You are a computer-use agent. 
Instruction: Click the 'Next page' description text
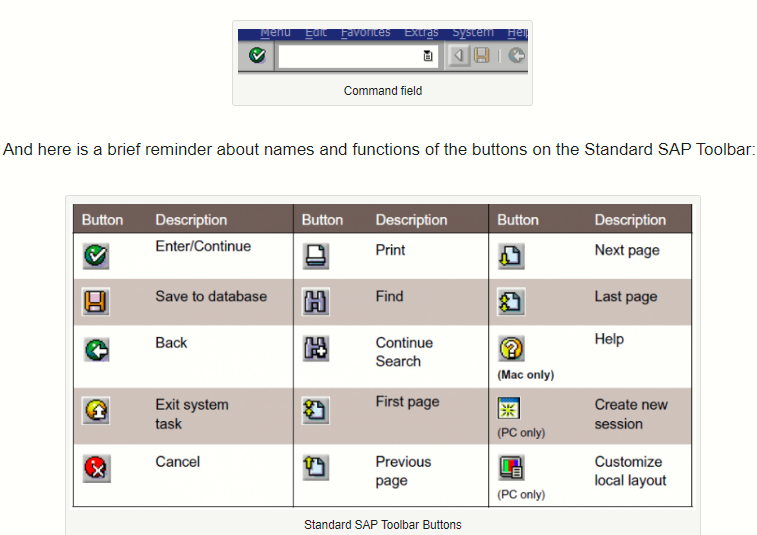pyautogui.click(x=627, y=251)
